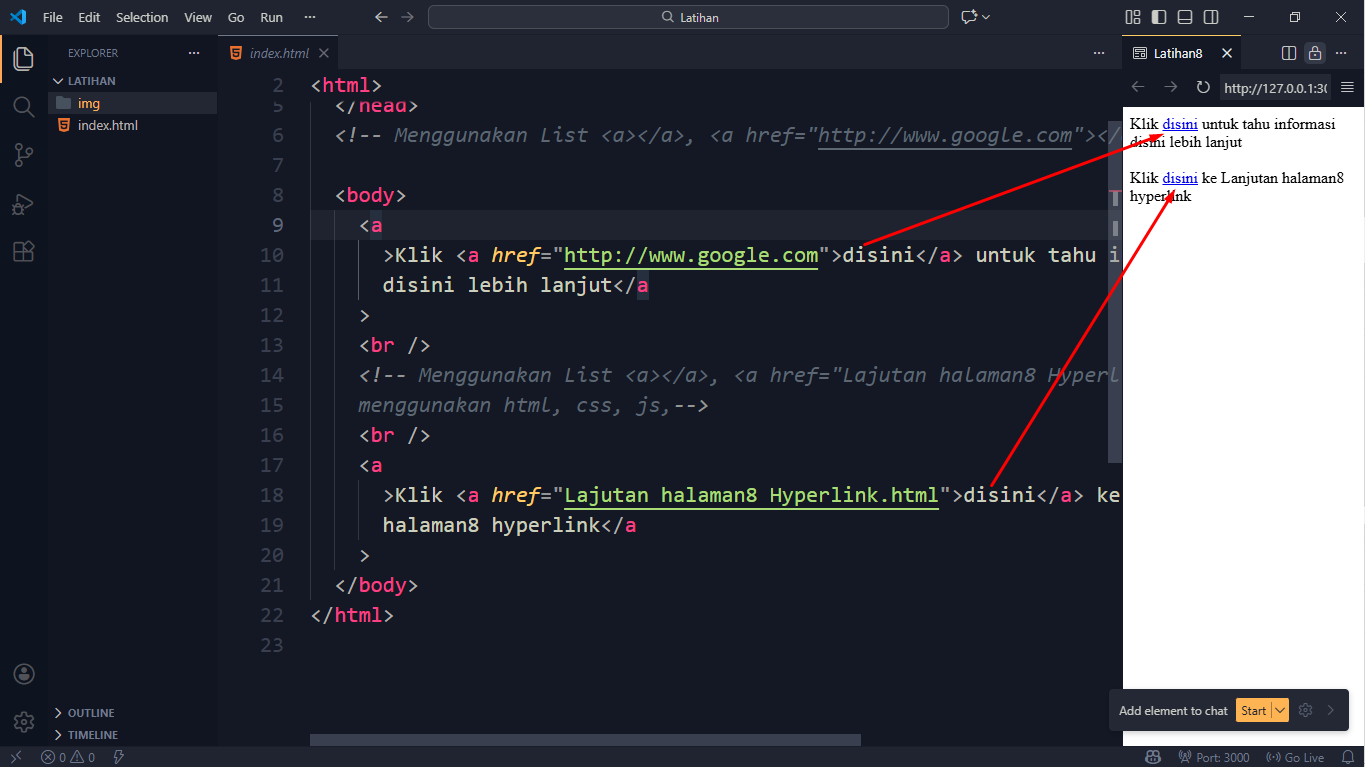Click the Accounts icon in activity bar
This screenshot has width=1365, height=767.
(23, 674)
